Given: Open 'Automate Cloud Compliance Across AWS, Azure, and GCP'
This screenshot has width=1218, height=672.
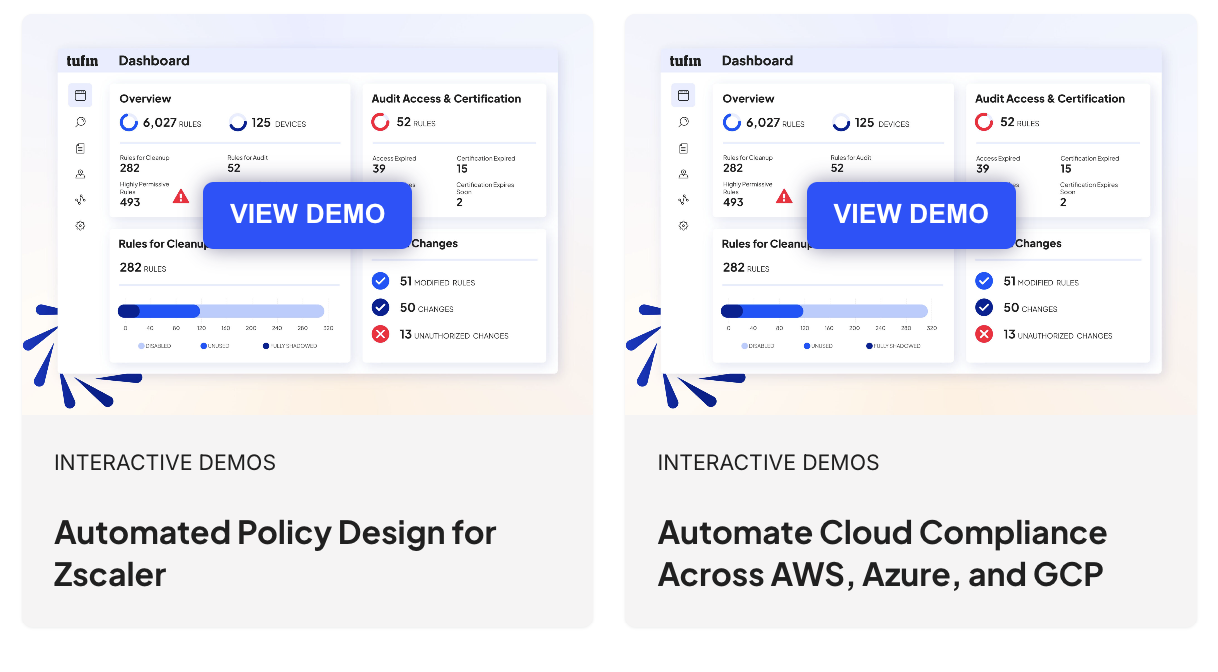Looking at the screenshot, I should (881, 553).
